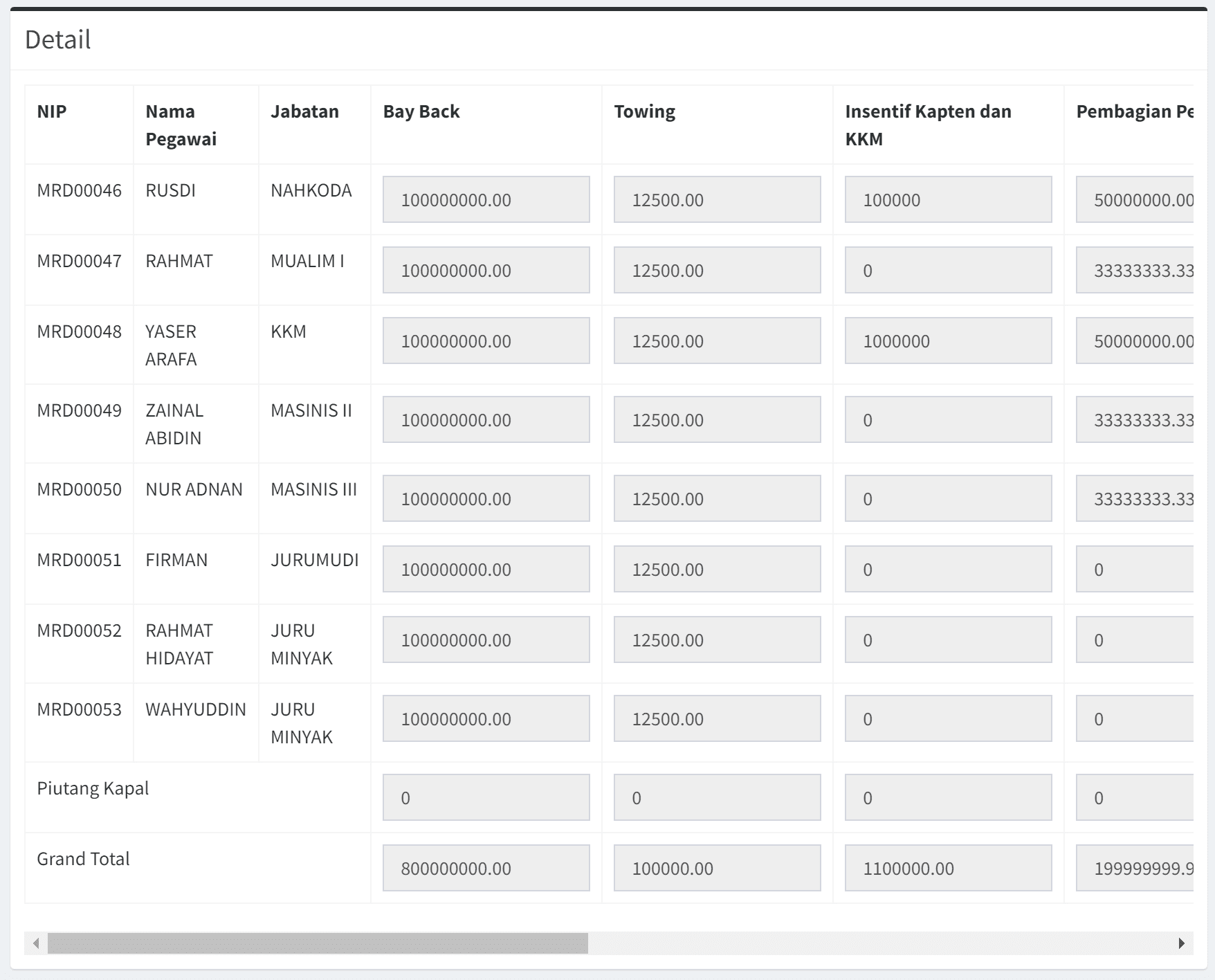Click Grand Total Bay Back field
The image size is (1215, 980).
[x=486, y=869]
